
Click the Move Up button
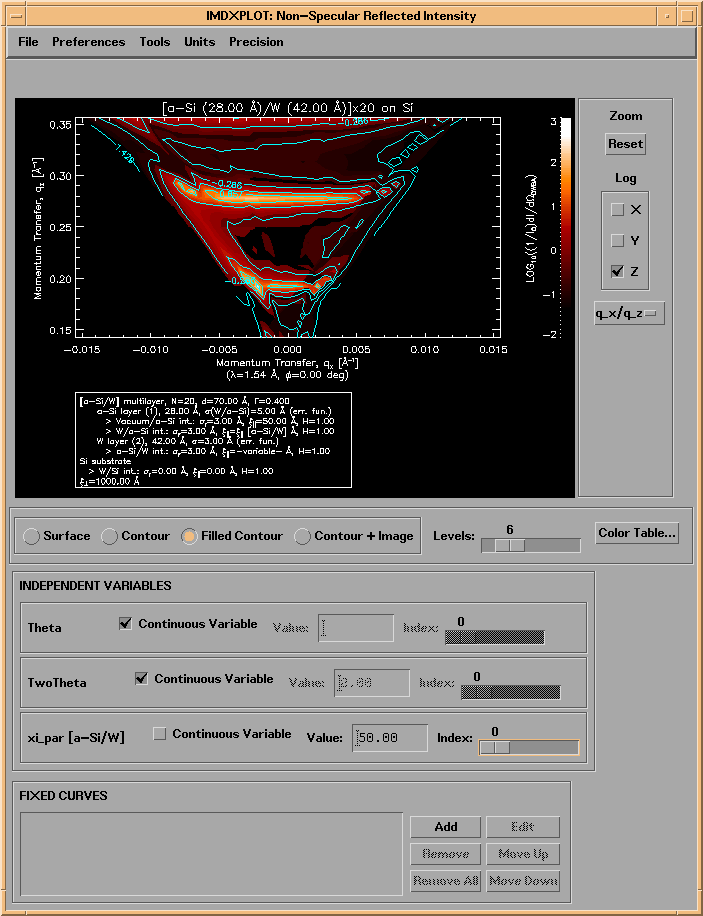522,854
